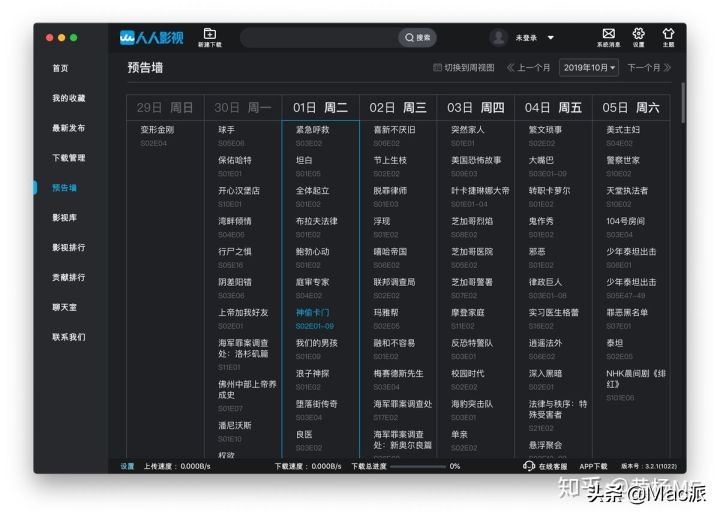Open show 实习医生格蕾
The height and width of the screenshot is (518, 720).
coord(554,313)
